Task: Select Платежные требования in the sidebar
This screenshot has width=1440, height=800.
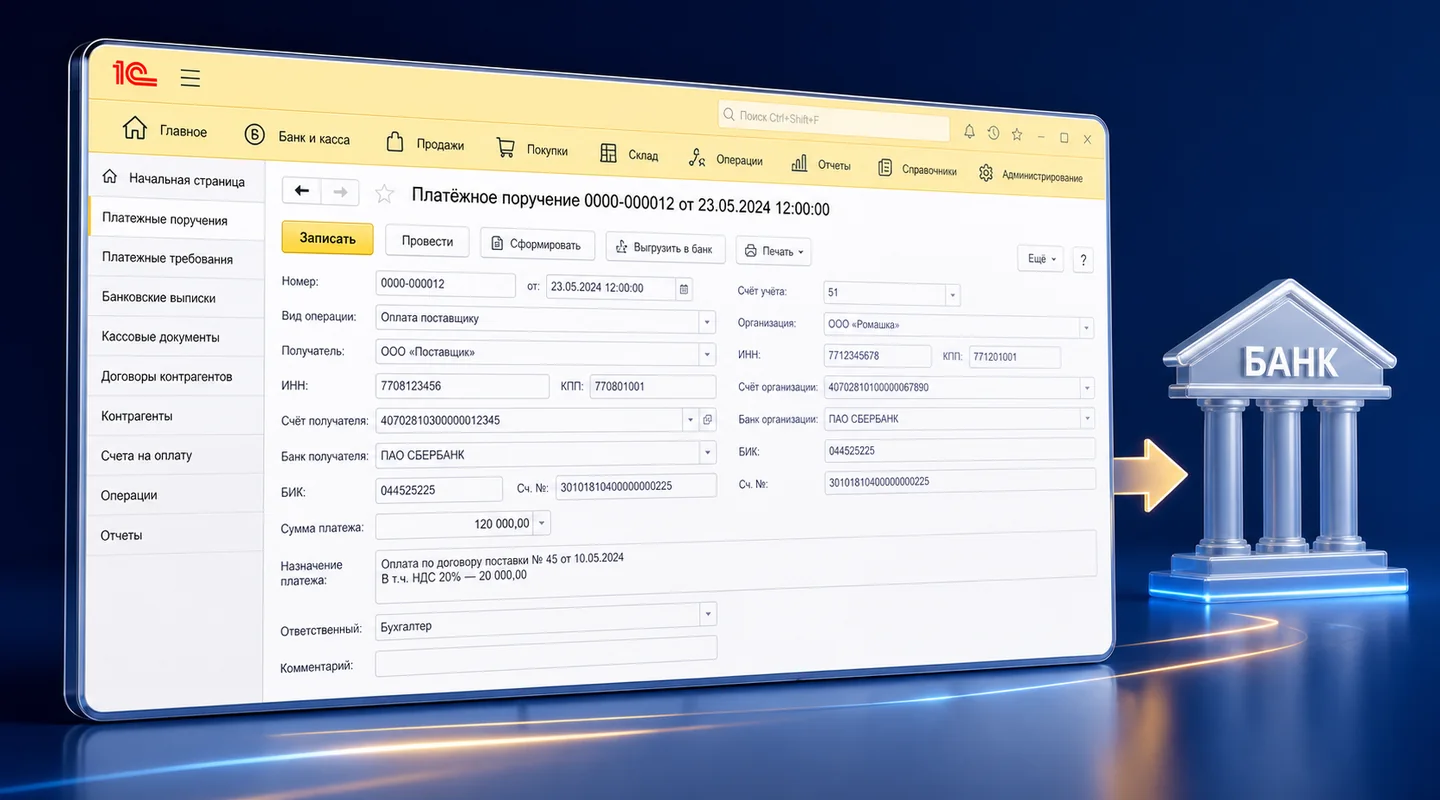Action: 175,258
